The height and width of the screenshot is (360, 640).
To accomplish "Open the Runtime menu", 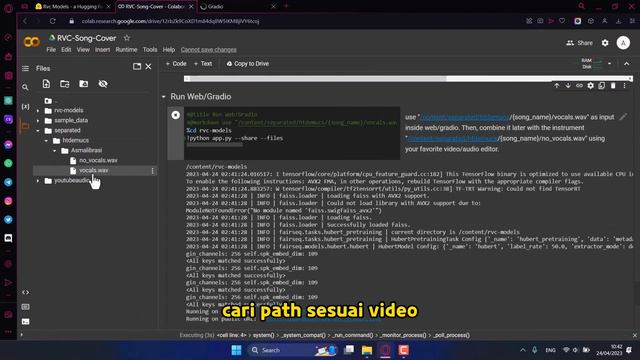I will click(x=126, y=50).
